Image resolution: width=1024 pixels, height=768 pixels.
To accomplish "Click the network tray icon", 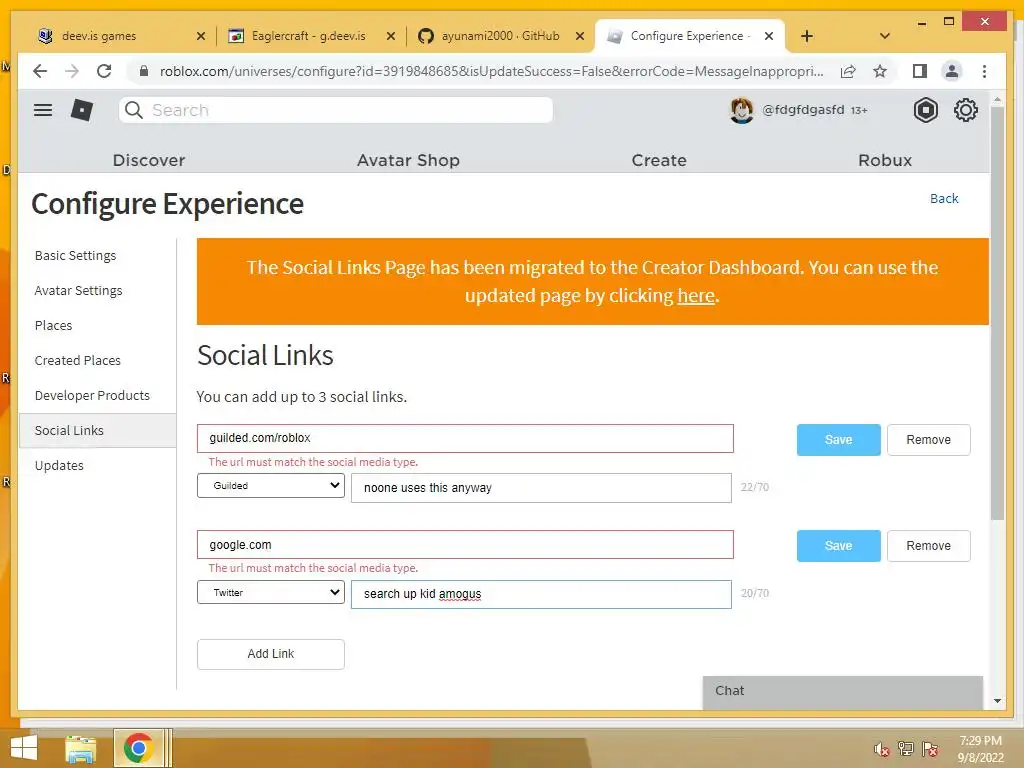I will click(x=906, y=749).
